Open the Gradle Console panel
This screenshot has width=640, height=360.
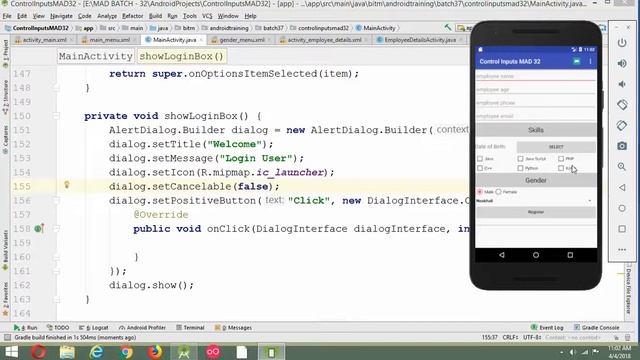point(597,327)
